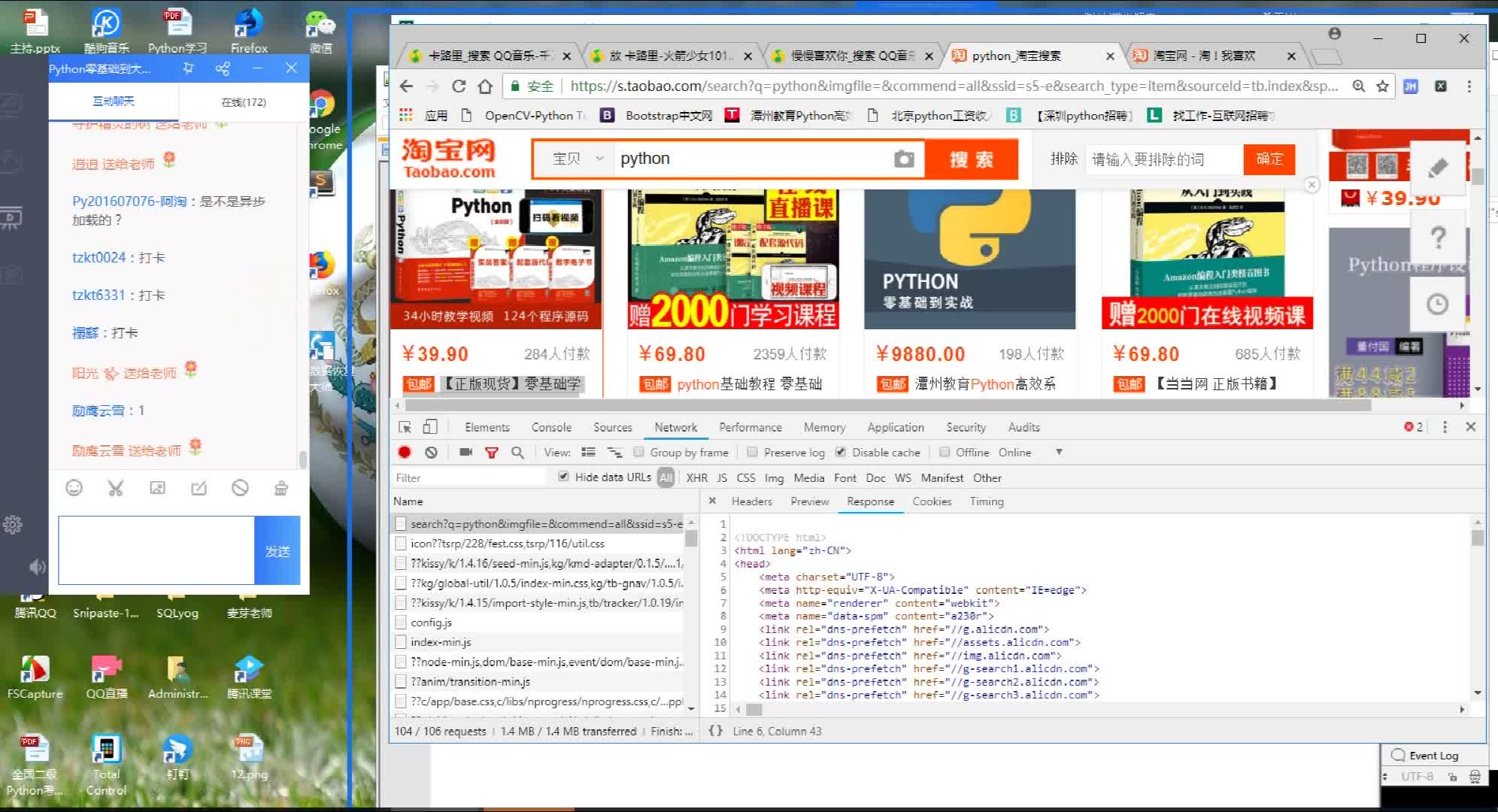Open the emoji picker in QQ chat
The width and height of the screenshot is (1498, 812).
click(74, 488)
